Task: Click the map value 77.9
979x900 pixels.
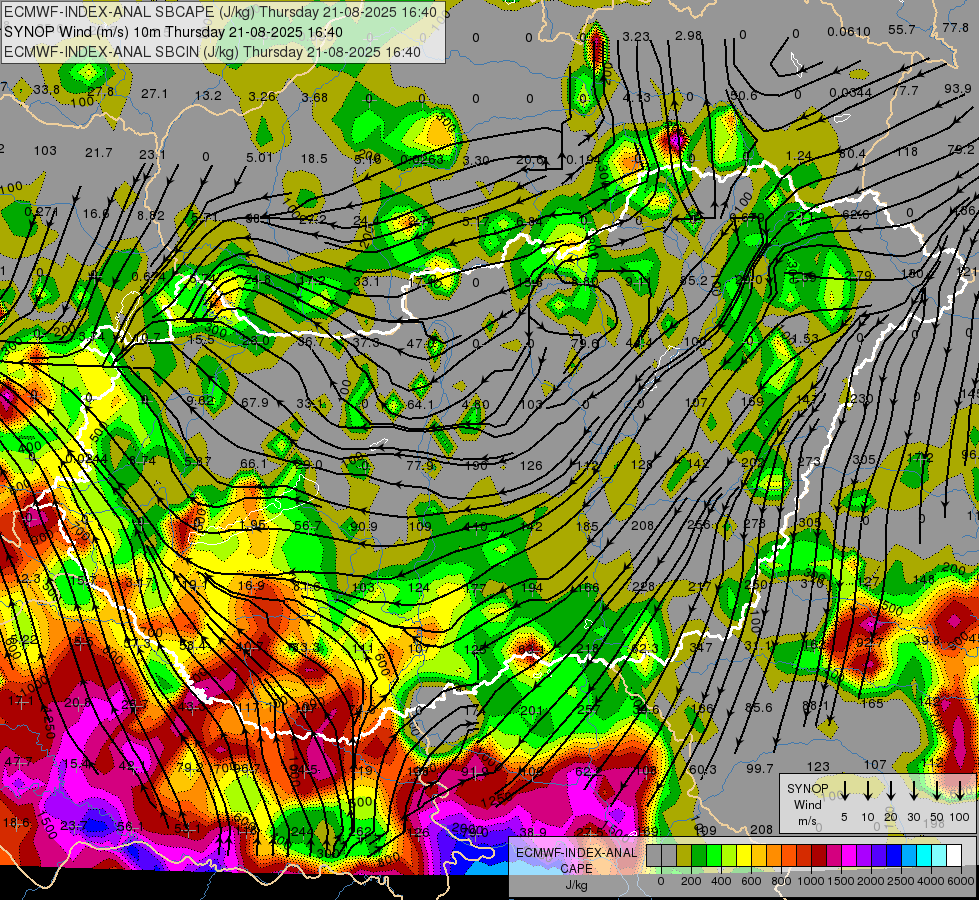Action: coord(420,465)
